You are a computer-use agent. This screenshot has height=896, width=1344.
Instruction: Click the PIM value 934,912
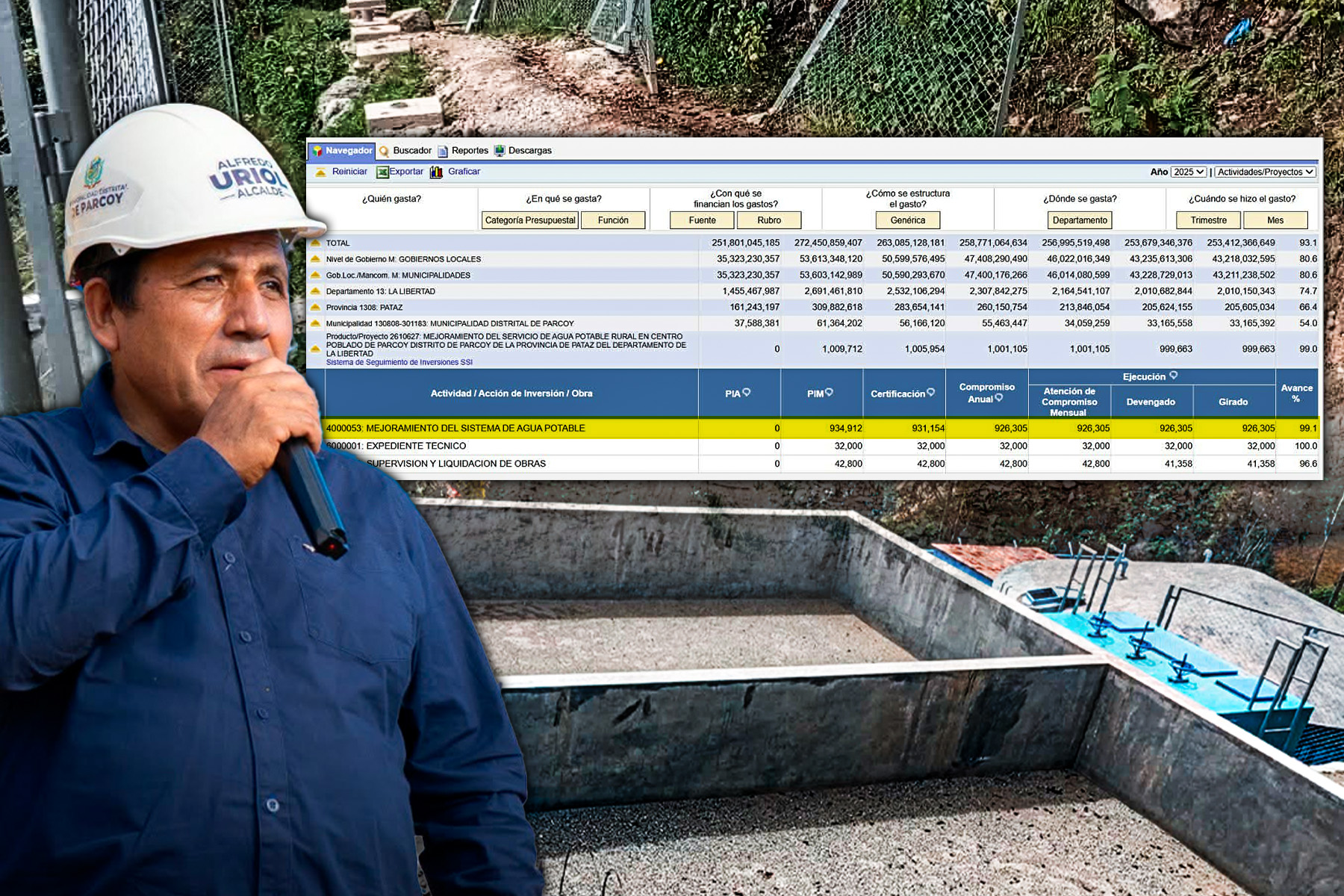pyautogui.click(x=846, y=428)
